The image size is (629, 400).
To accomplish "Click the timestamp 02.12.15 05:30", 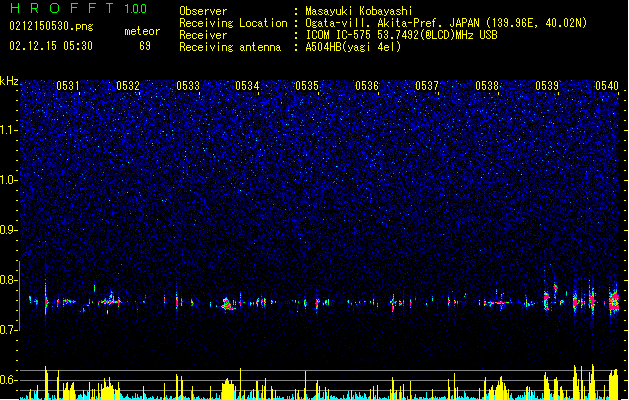I will click(51, 46).
